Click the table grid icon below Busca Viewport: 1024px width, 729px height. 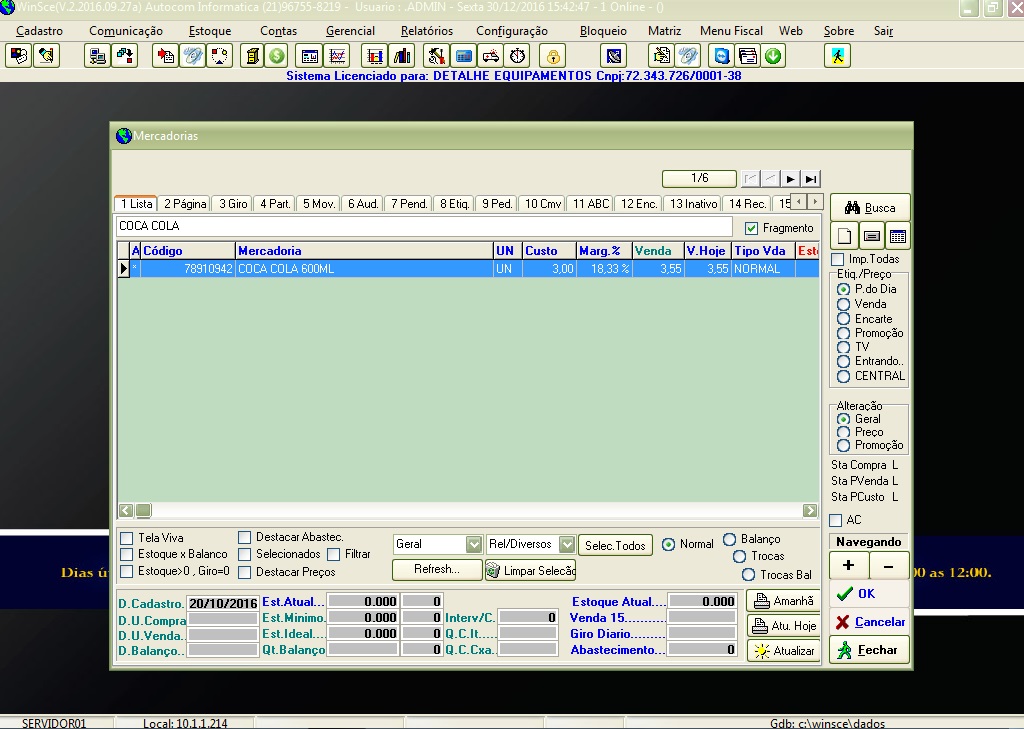pyautogui.click(x=898, y=236)
